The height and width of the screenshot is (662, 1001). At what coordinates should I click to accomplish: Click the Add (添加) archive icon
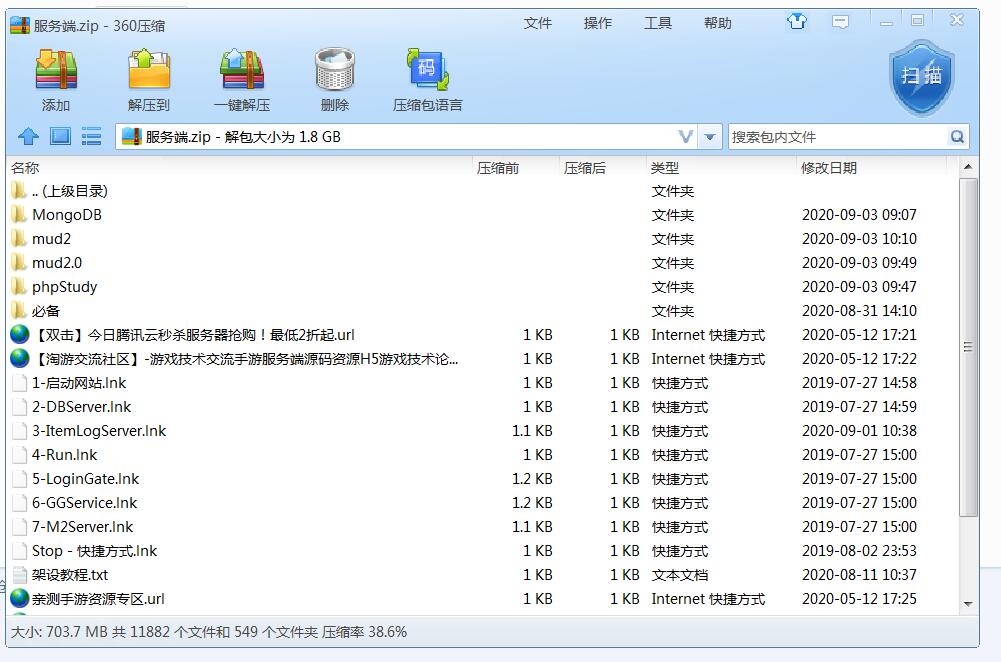(x=56, y=72)
